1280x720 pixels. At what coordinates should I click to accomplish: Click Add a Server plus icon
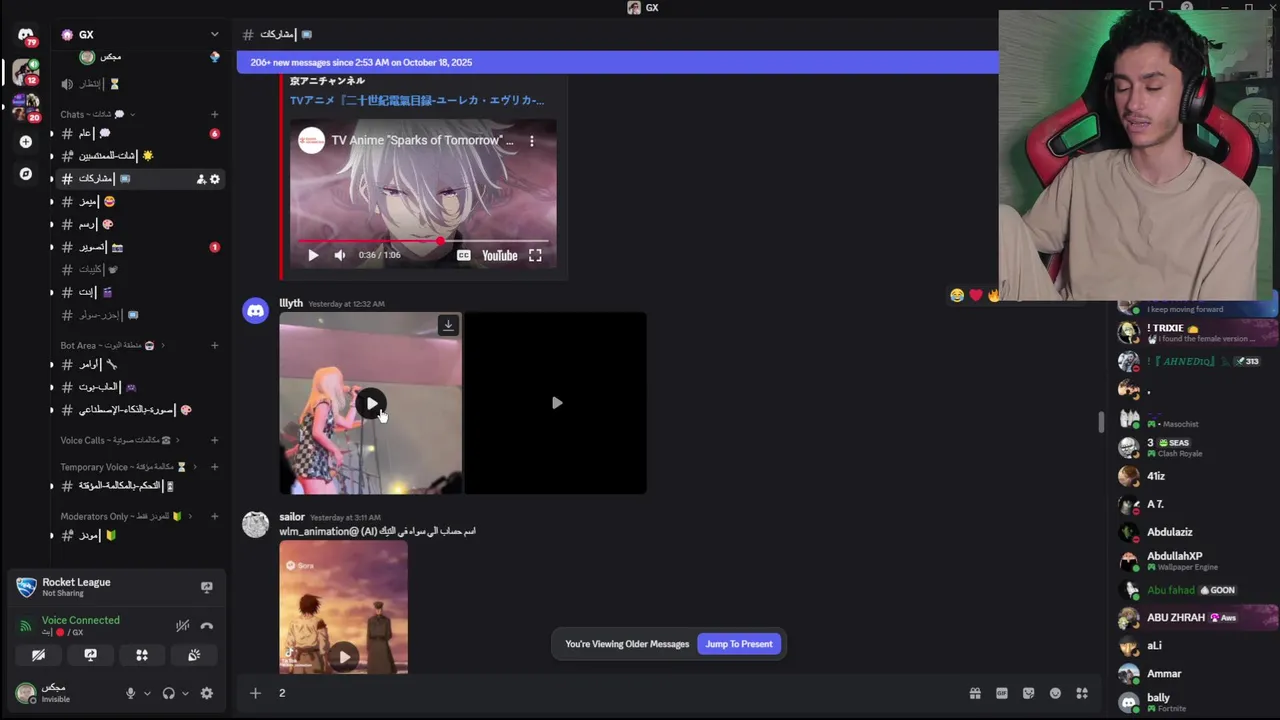click(x=26, y=142)
